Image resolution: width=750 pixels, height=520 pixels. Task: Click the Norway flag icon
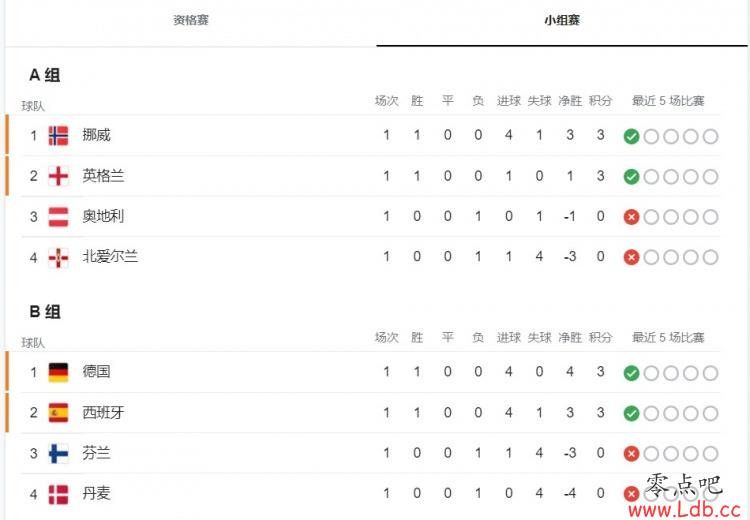tap(58, 135)
